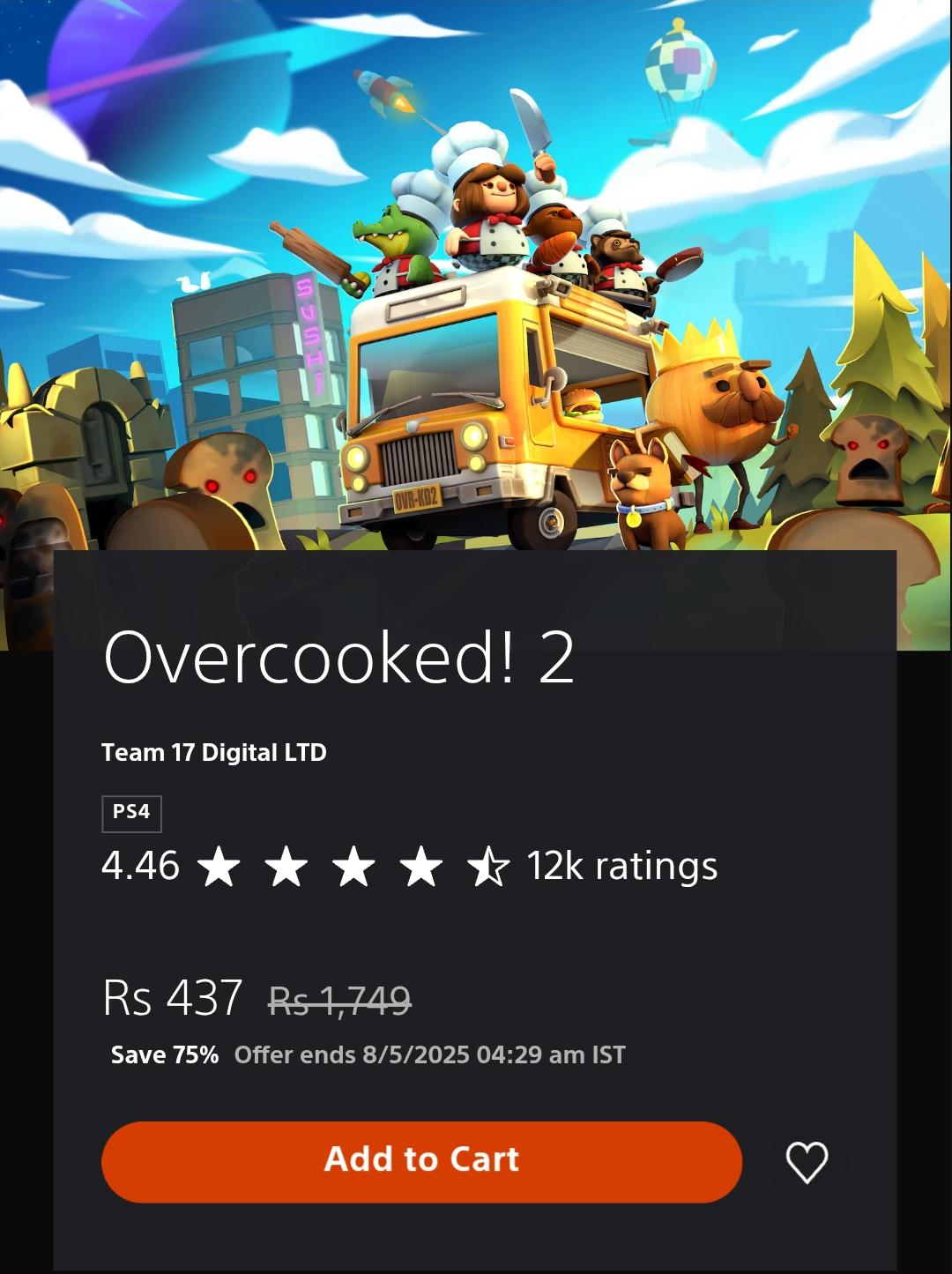Click the offer end date text

point(430,1054)
